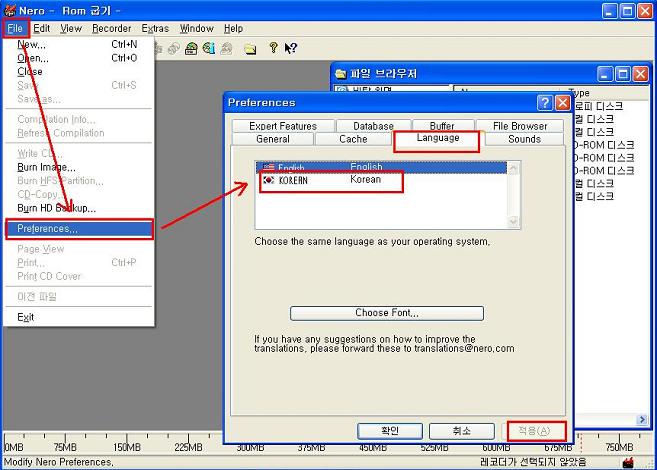Click the 취소 (Cancel) button

[x=462, y=431]
